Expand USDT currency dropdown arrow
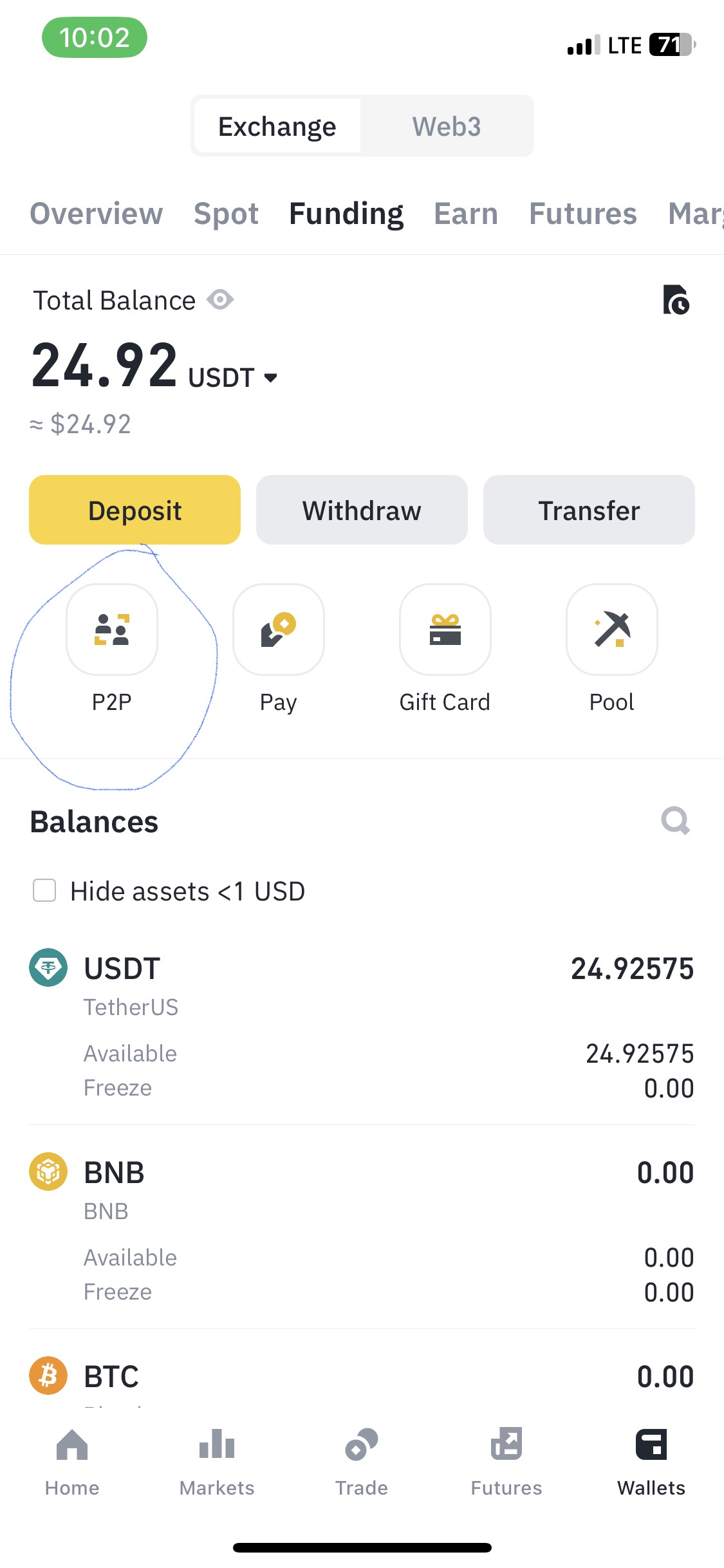Viewport: 724px width, 1568px height. (271, 378)
